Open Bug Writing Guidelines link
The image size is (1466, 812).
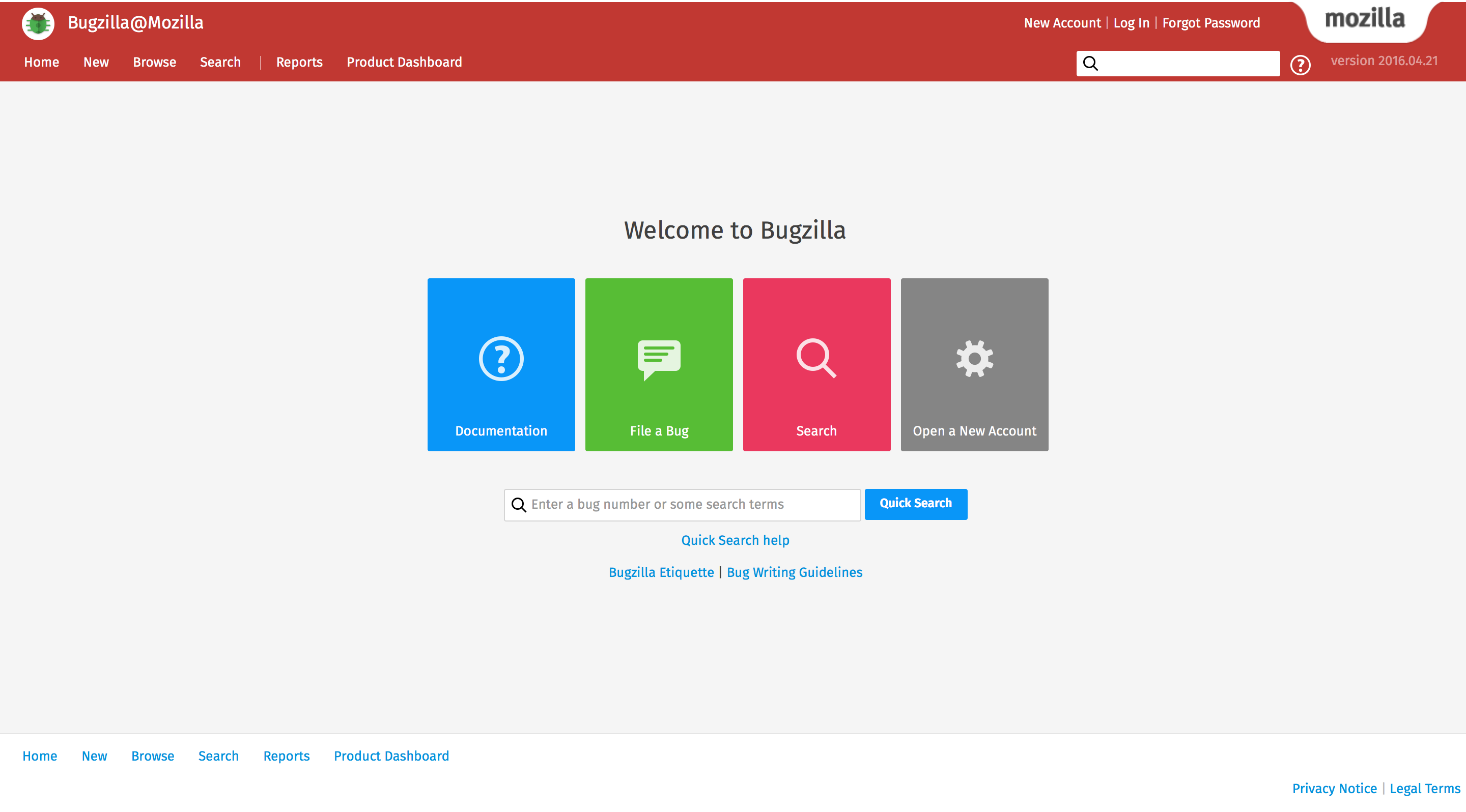pyautogui.click(x=795, y=572)
